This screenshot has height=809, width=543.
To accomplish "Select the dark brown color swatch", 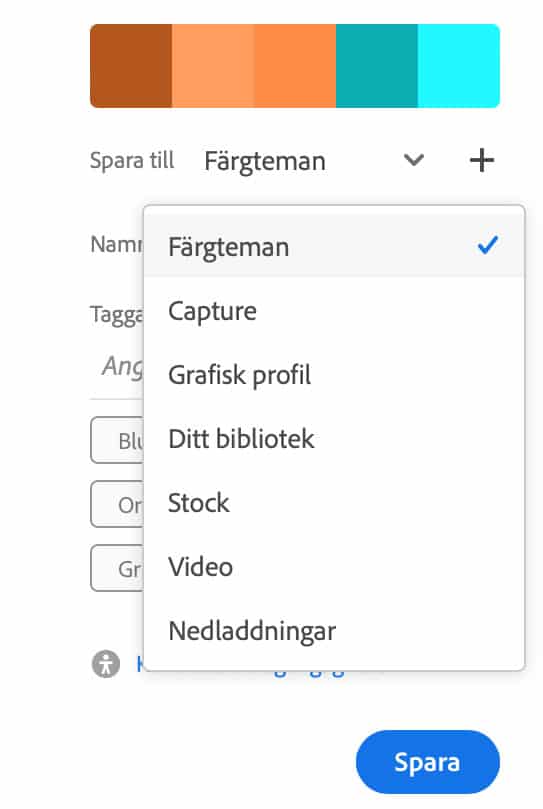I will (x=131, y=66).
